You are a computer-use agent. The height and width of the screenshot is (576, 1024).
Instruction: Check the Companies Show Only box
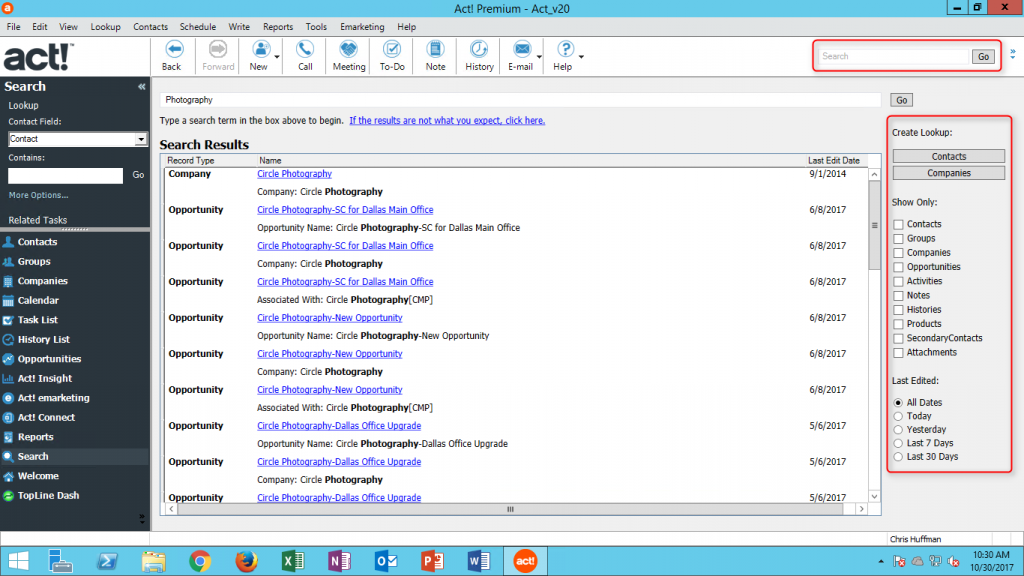pyautogui.click(x=899, y=253)
